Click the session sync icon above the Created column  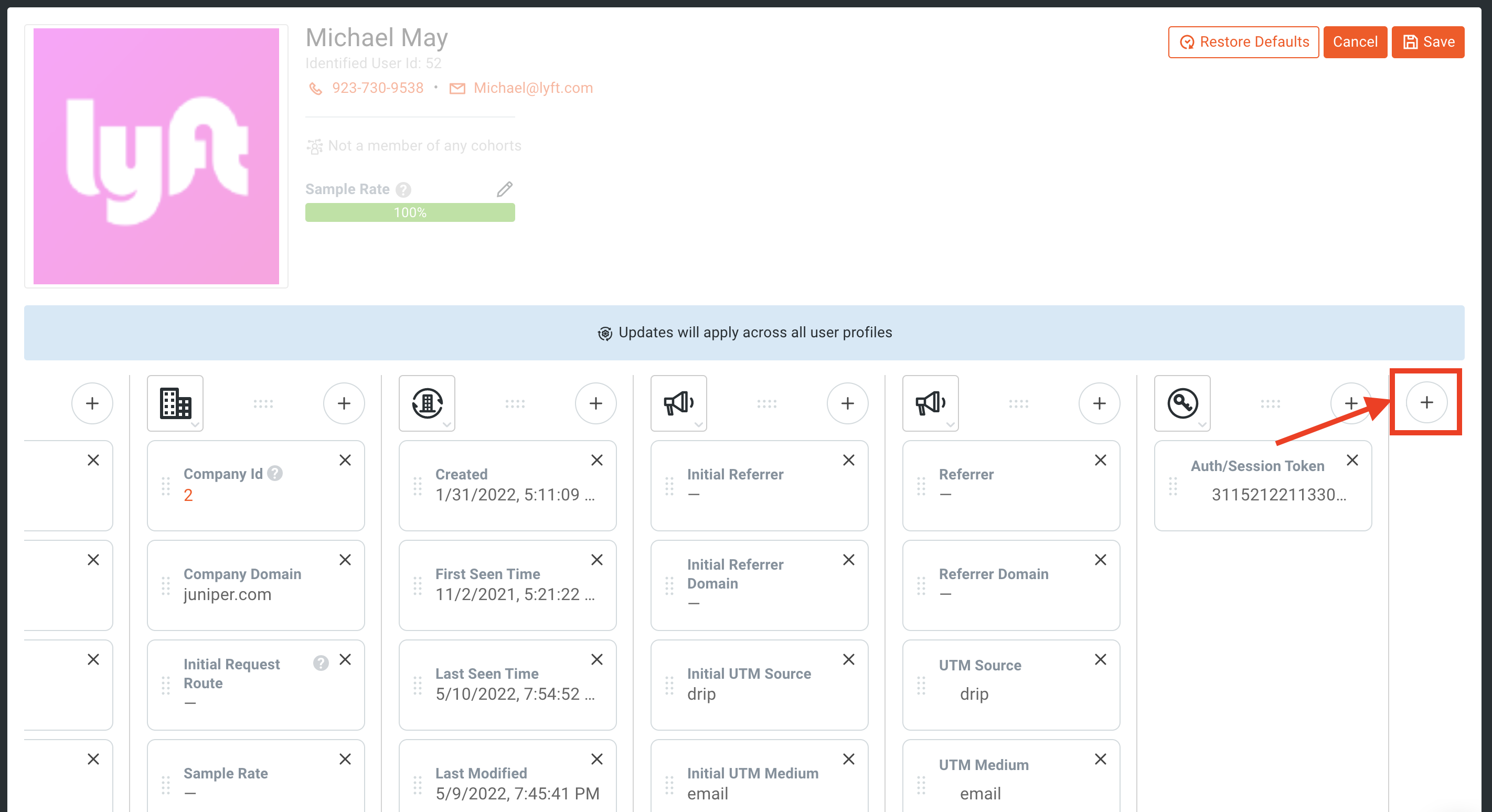tap(427, 403)
